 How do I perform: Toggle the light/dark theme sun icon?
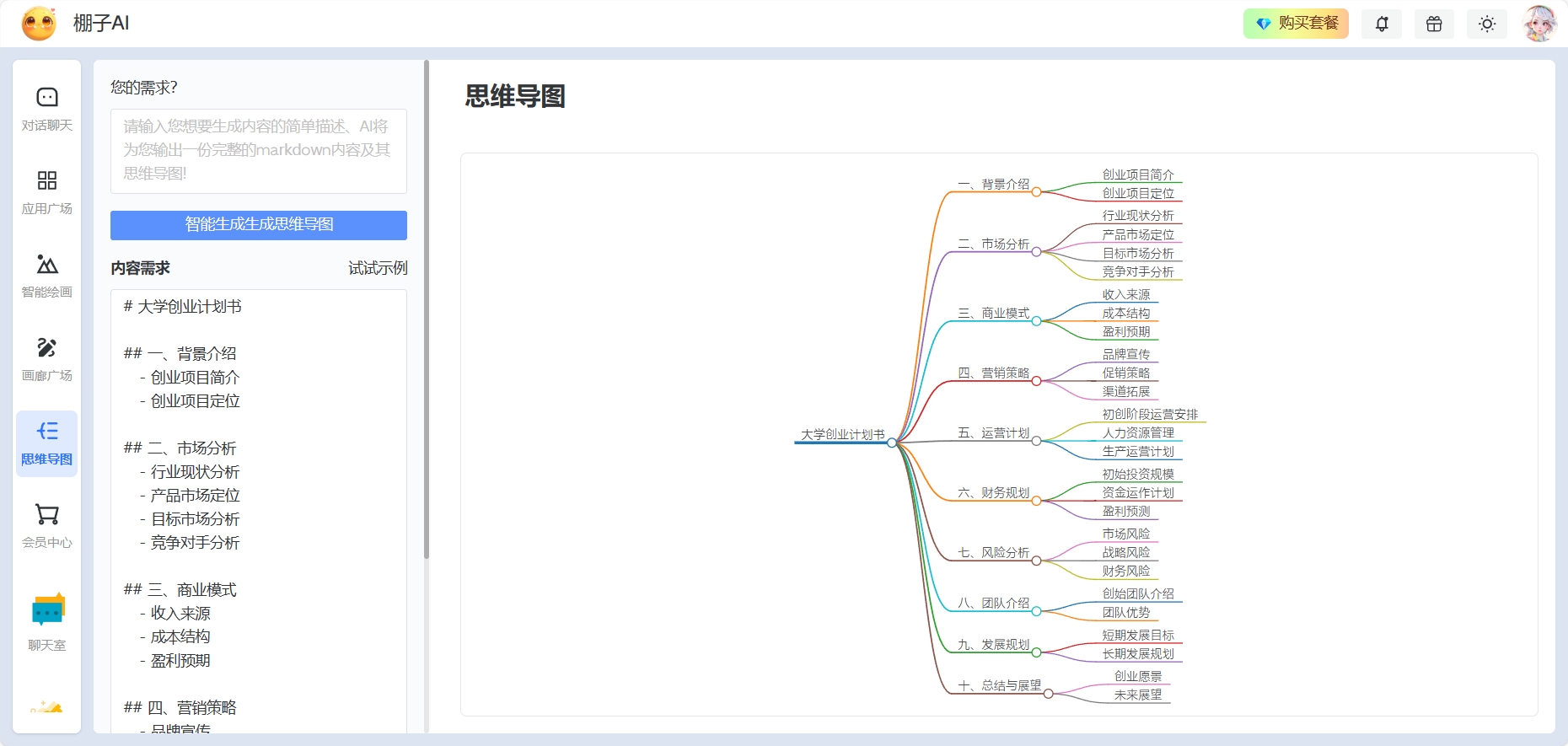click(x=1487, y=24)
